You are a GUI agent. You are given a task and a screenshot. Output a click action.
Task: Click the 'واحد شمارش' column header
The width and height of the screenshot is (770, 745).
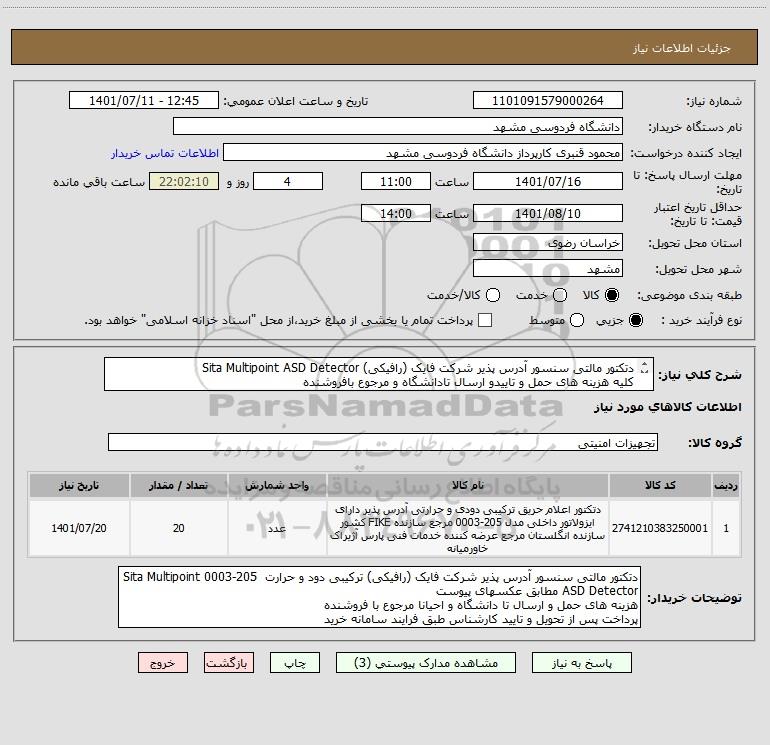[x=277, y=485]
